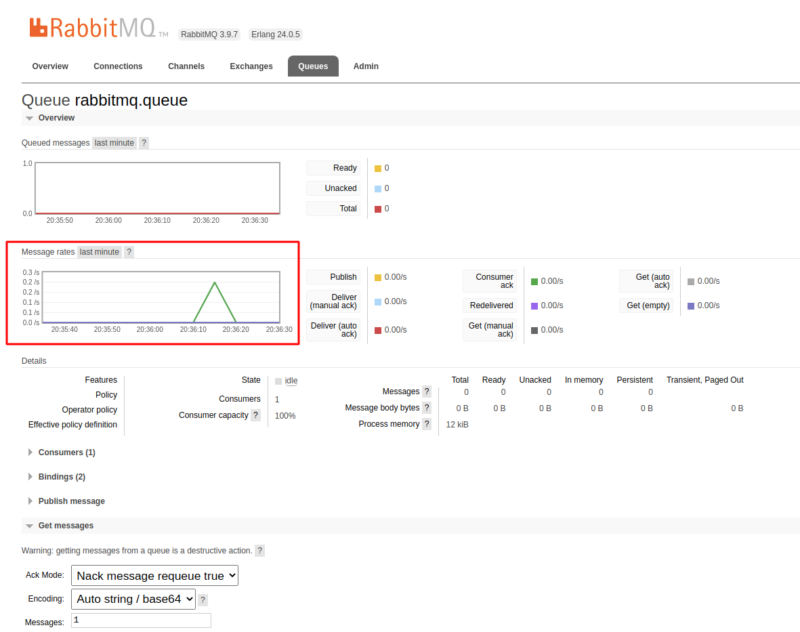Open help icon next to Queued messages
800x632 pixels.
tap(144, 143)
